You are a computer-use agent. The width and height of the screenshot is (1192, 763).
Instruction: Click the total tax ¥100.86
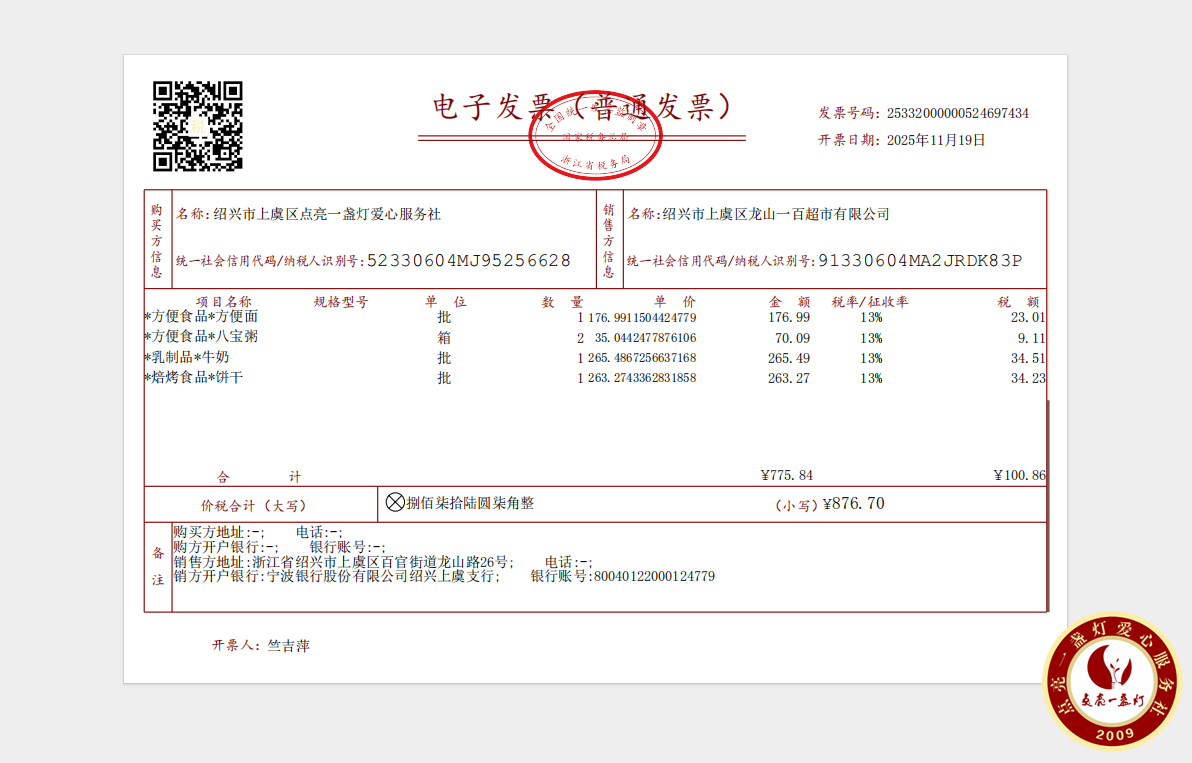tap(1019, 476)
